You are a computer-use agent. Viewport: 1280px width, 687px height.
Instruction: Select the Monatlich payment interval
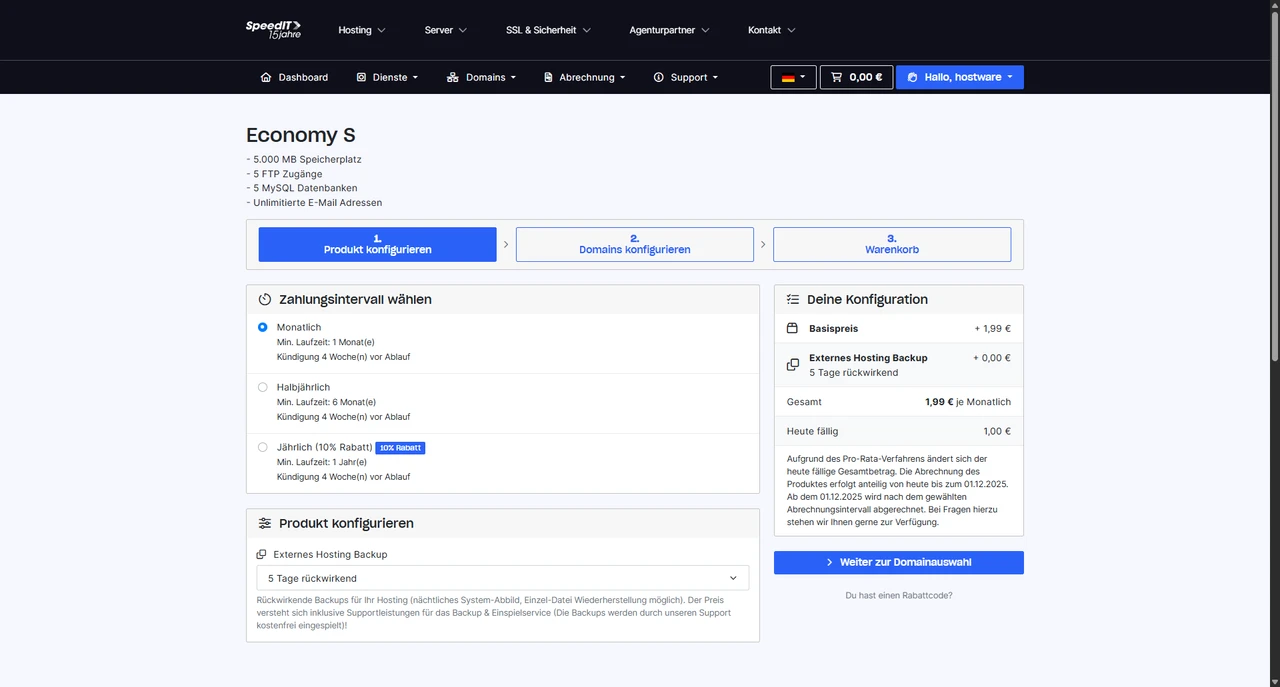point(263,327)
